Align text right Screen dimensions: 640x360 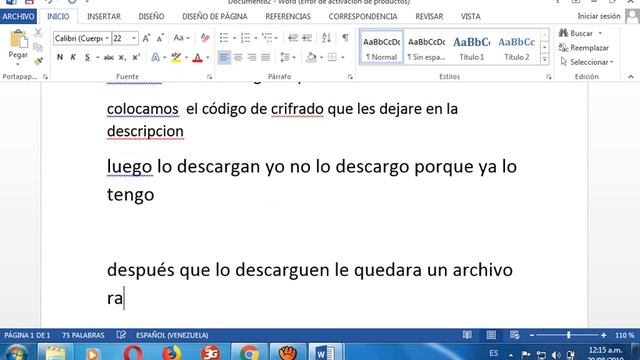[252, 58]
